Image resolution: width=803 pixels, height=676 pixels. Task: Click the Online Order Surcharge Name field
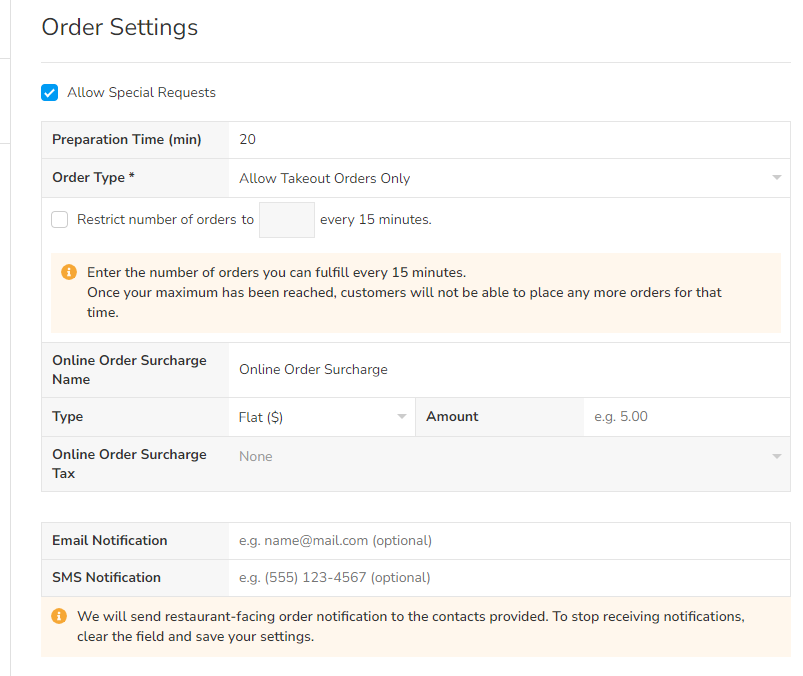pos(509,370)
